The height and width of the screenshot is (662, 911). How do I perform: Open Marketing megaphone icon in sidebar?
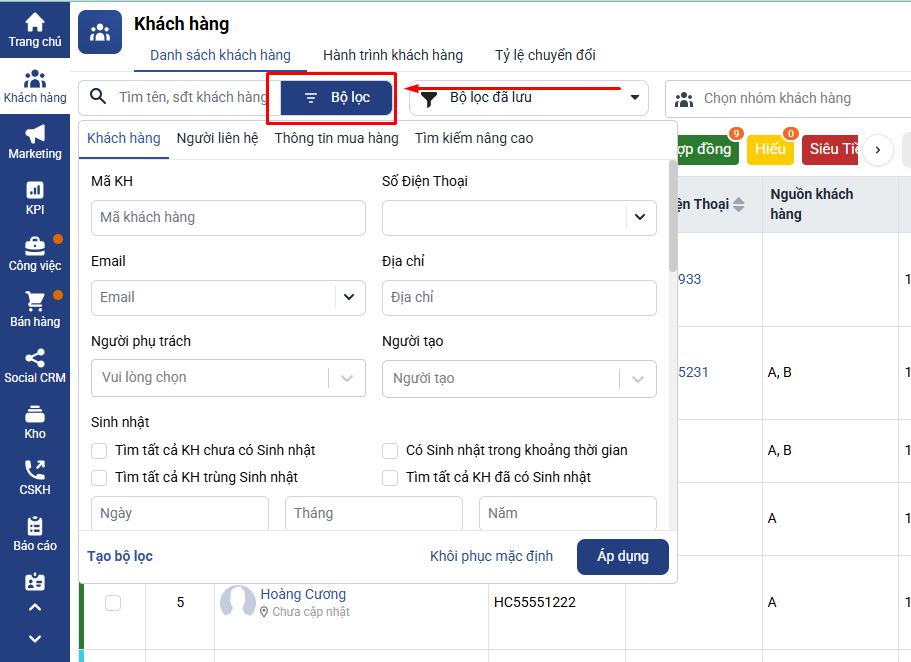click(35, 134)
